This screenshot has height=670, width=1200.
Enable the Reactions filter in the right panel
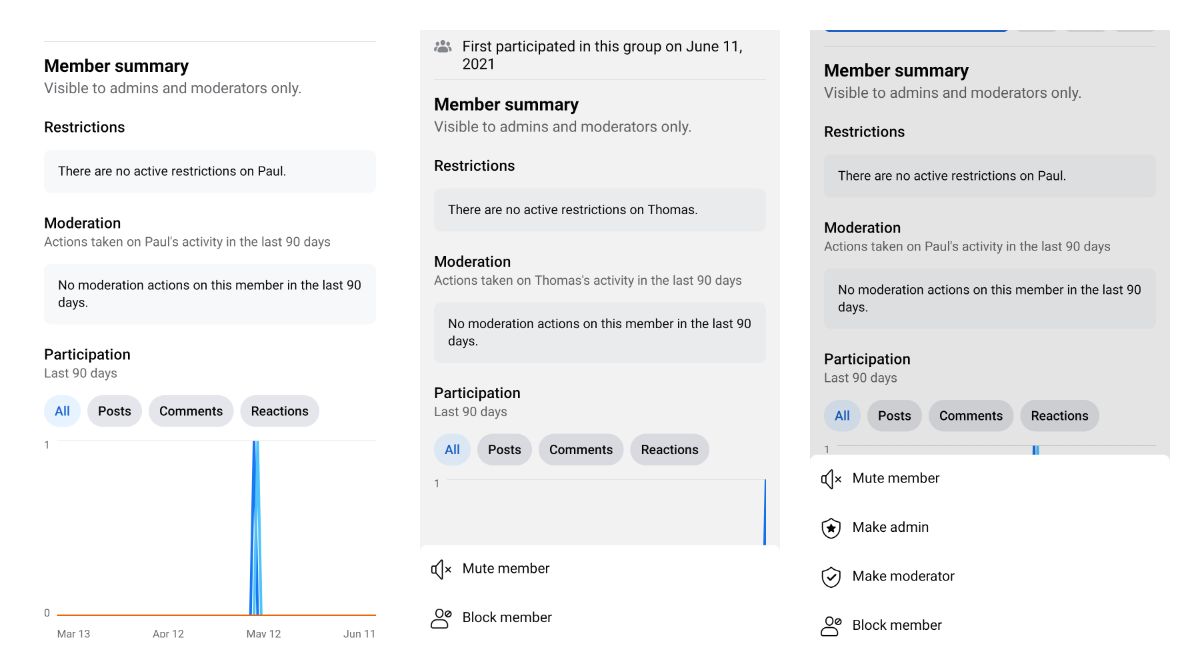pyautogui.click(x=1059, y=416)
